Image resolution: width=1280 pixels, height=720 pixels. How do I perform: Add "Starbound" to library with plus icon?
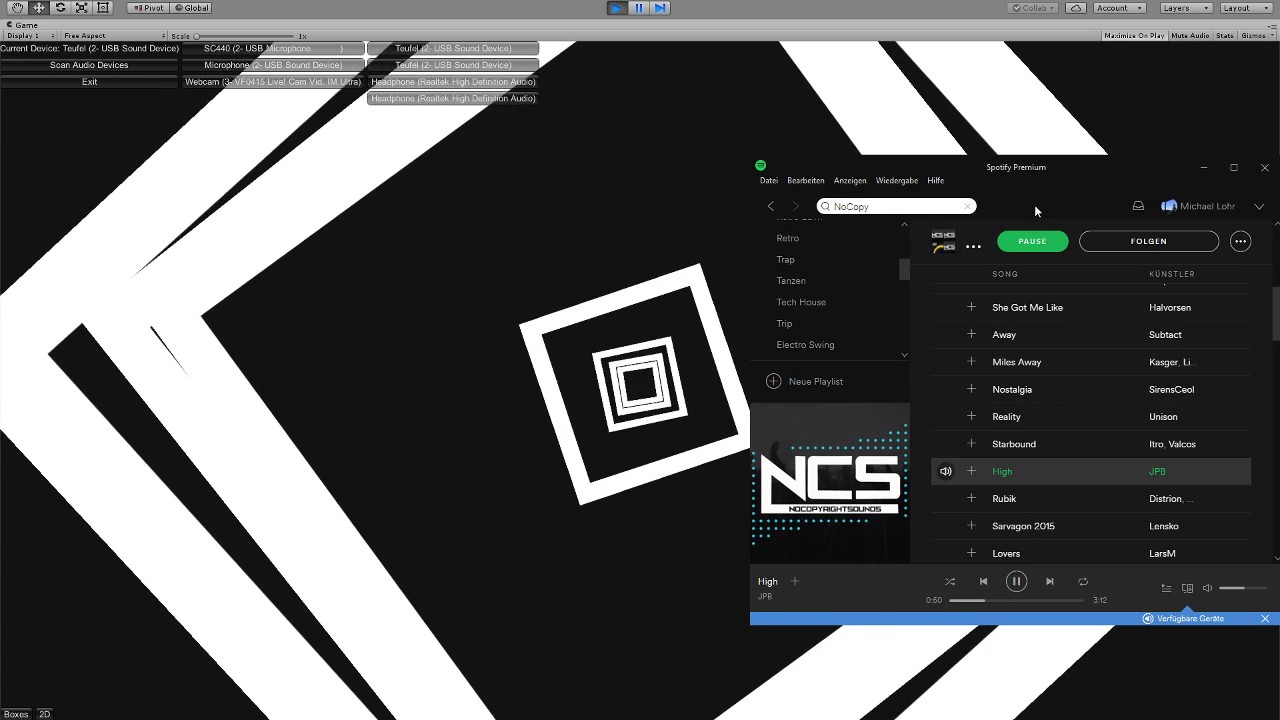pyautogui.click(x=971, y=444)
